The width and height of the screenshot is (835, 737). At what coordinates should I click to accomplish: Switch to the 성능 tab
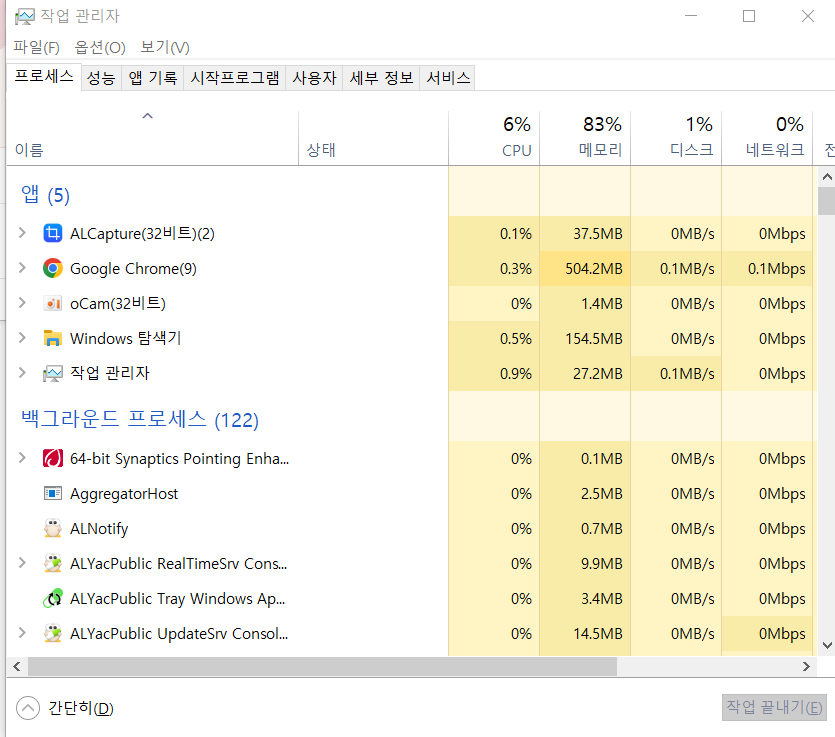click(x=101, y=78)
